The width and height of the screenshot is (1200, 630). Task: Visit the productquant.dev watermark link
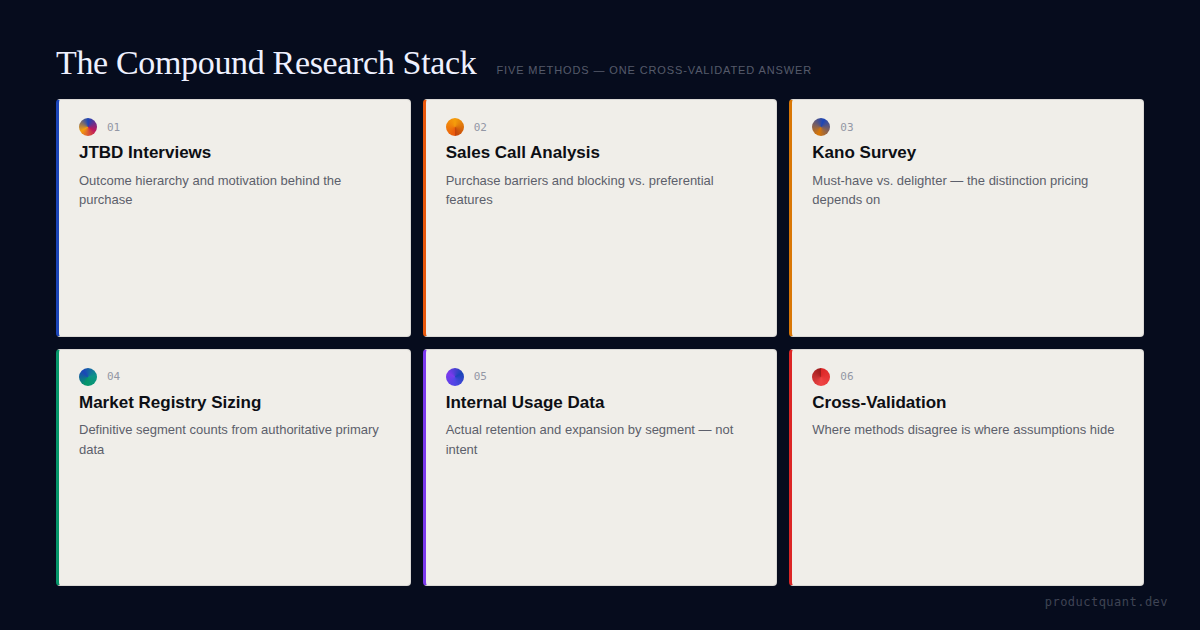coord(1106,602)
